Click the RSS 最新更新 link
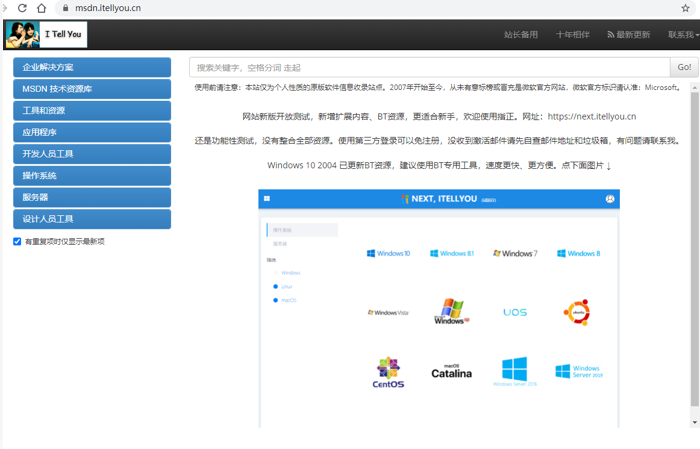 (628, 35)
